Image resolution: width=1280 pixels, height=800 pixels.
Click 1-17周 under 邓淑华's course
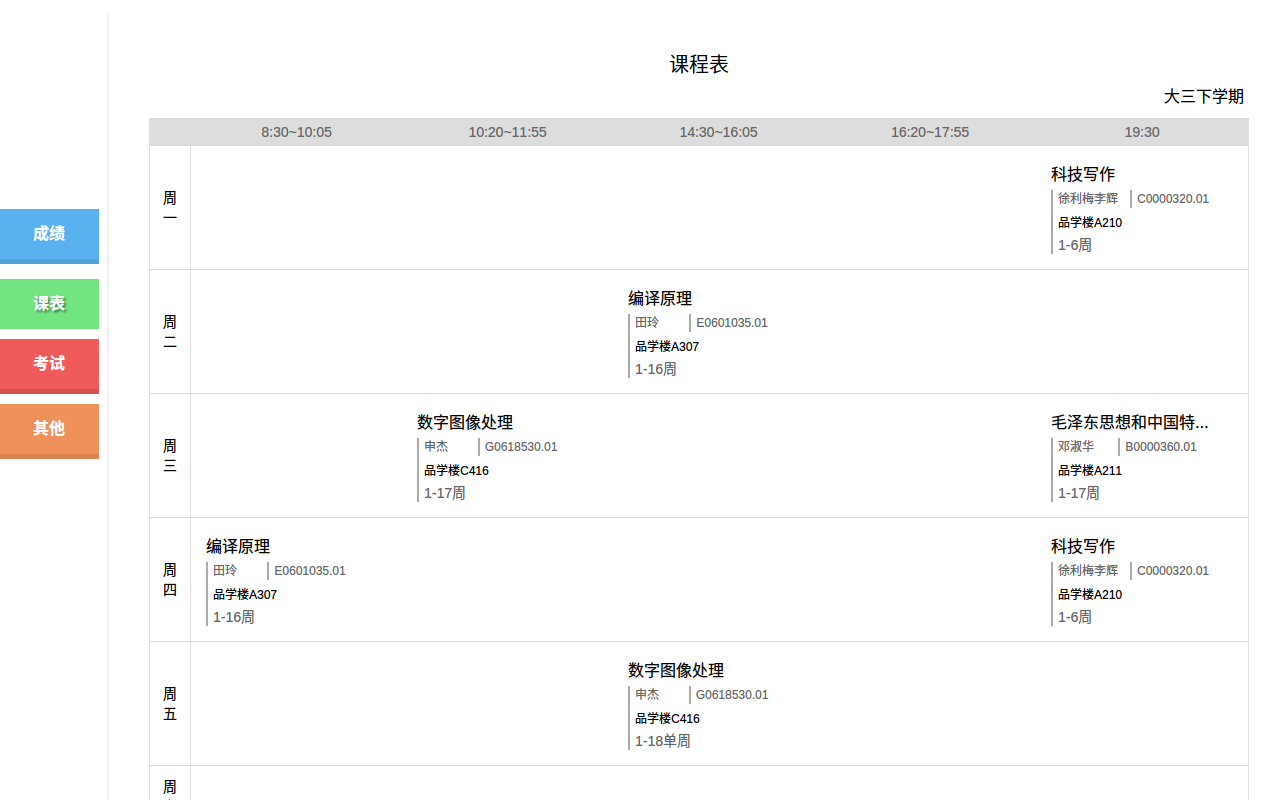pos(1079,493)
